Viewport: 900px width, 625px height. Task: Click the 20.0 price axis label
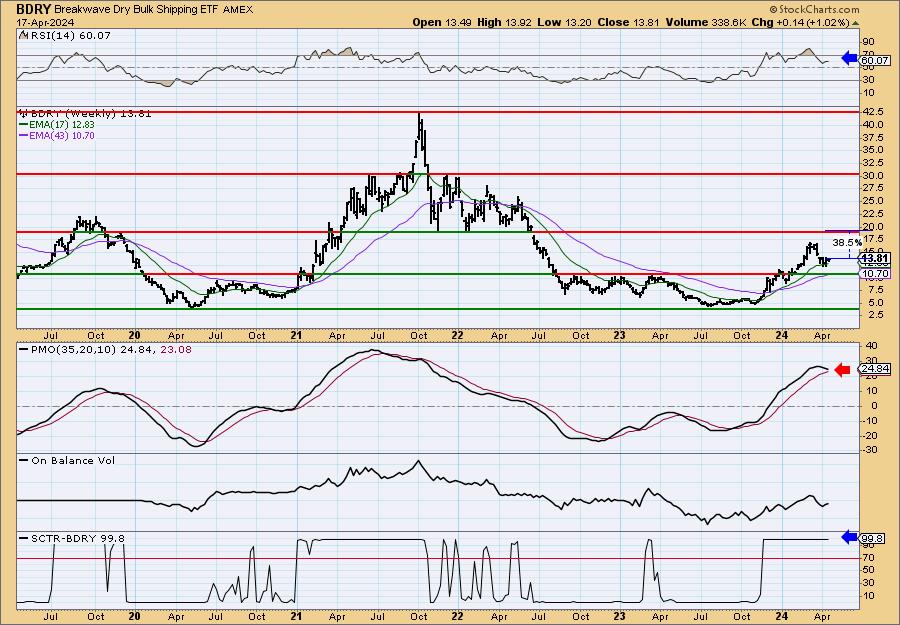(x=872, y=227)
